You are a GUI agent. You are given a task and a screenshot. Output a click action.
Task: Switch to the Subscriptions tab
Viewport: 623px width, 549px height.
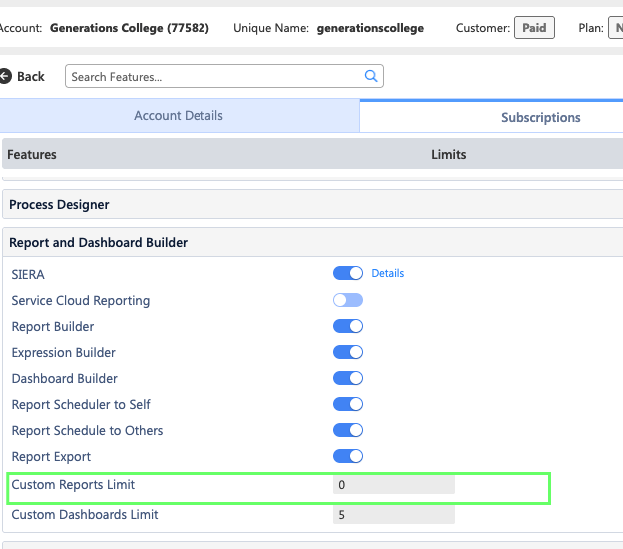540,117
